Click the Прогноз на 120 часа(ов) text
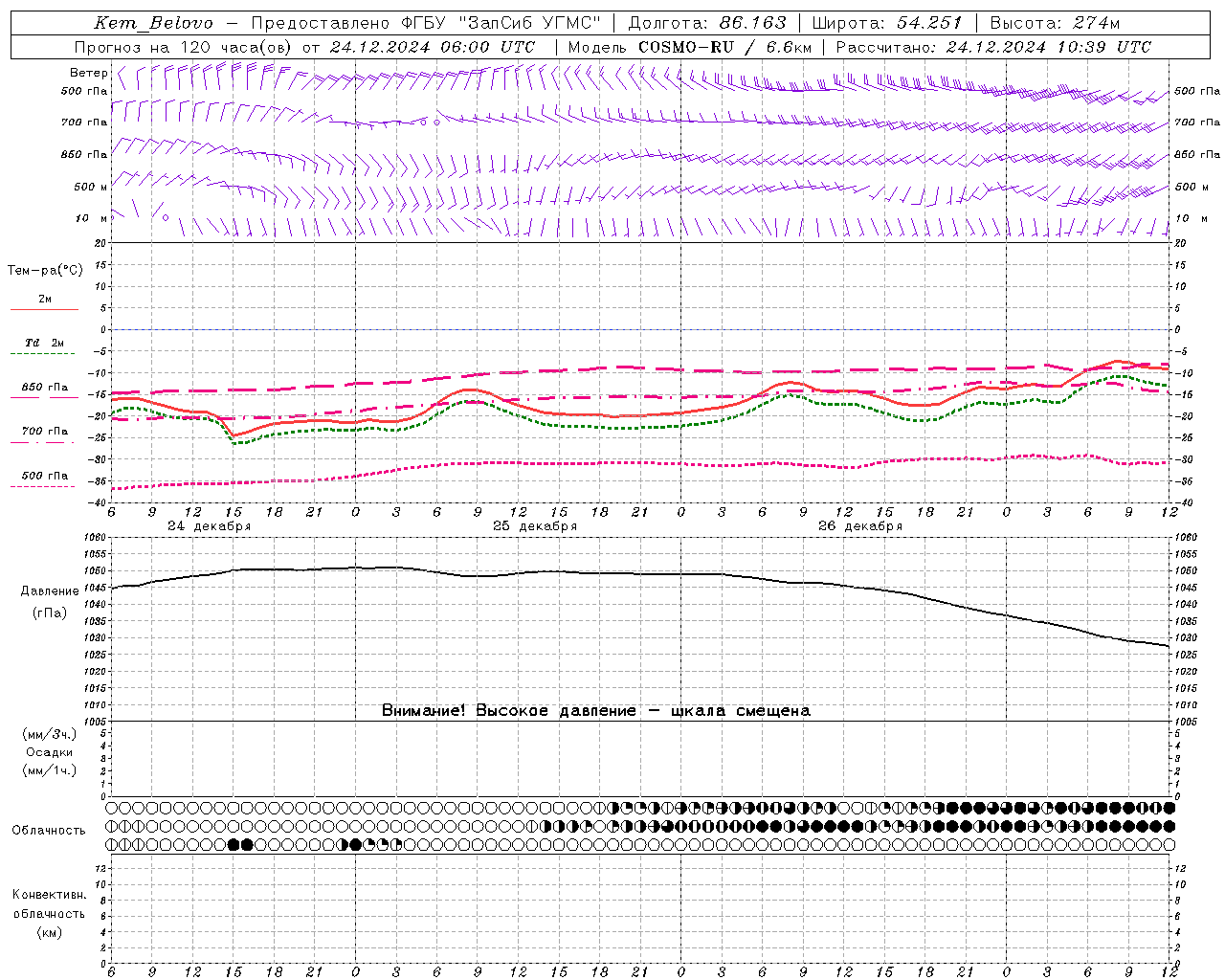Image resolution: width=1225 pixels, height=980 pixels. pos(185,47)
